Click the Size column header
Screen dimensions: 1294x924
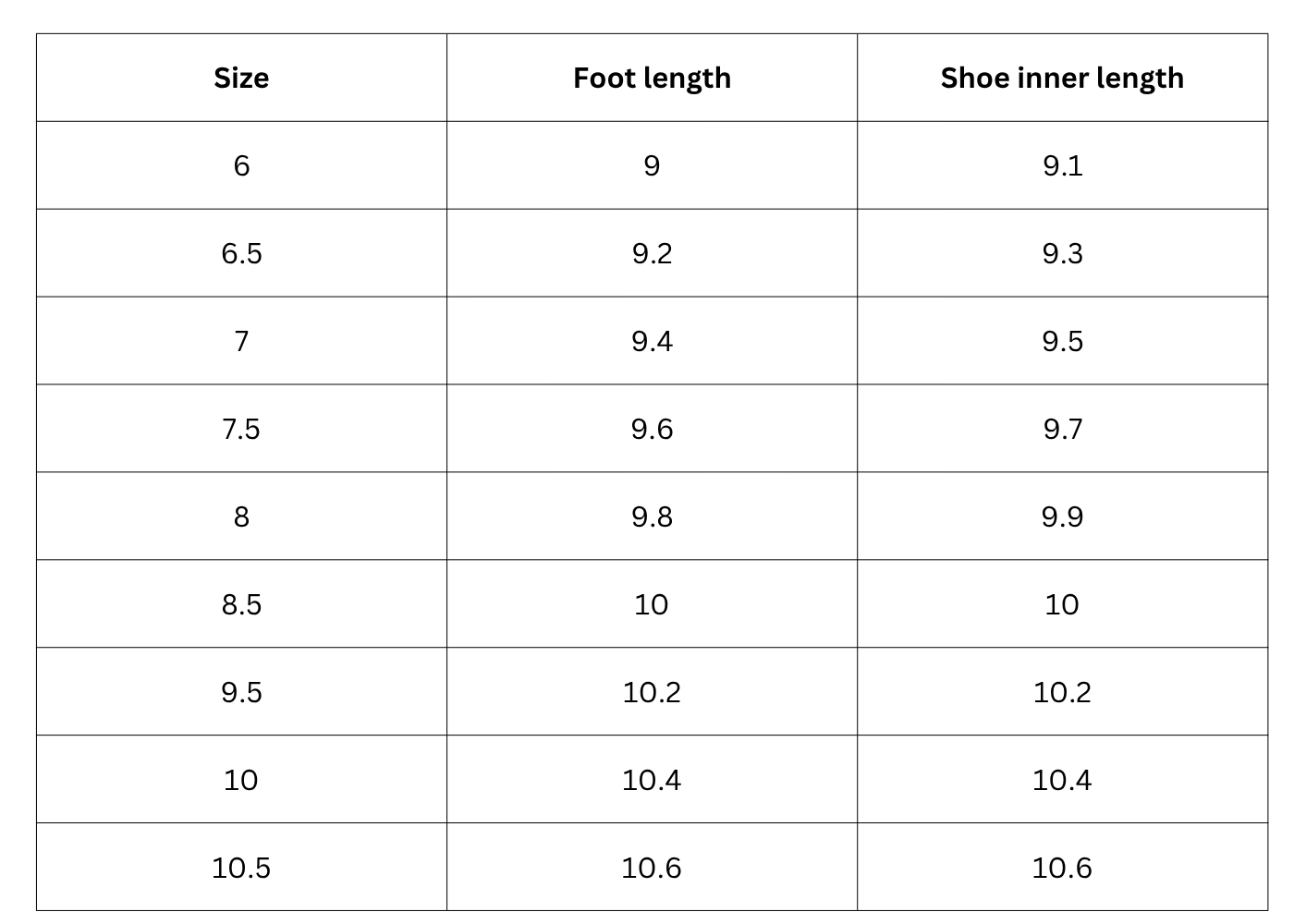coord(241,78)
